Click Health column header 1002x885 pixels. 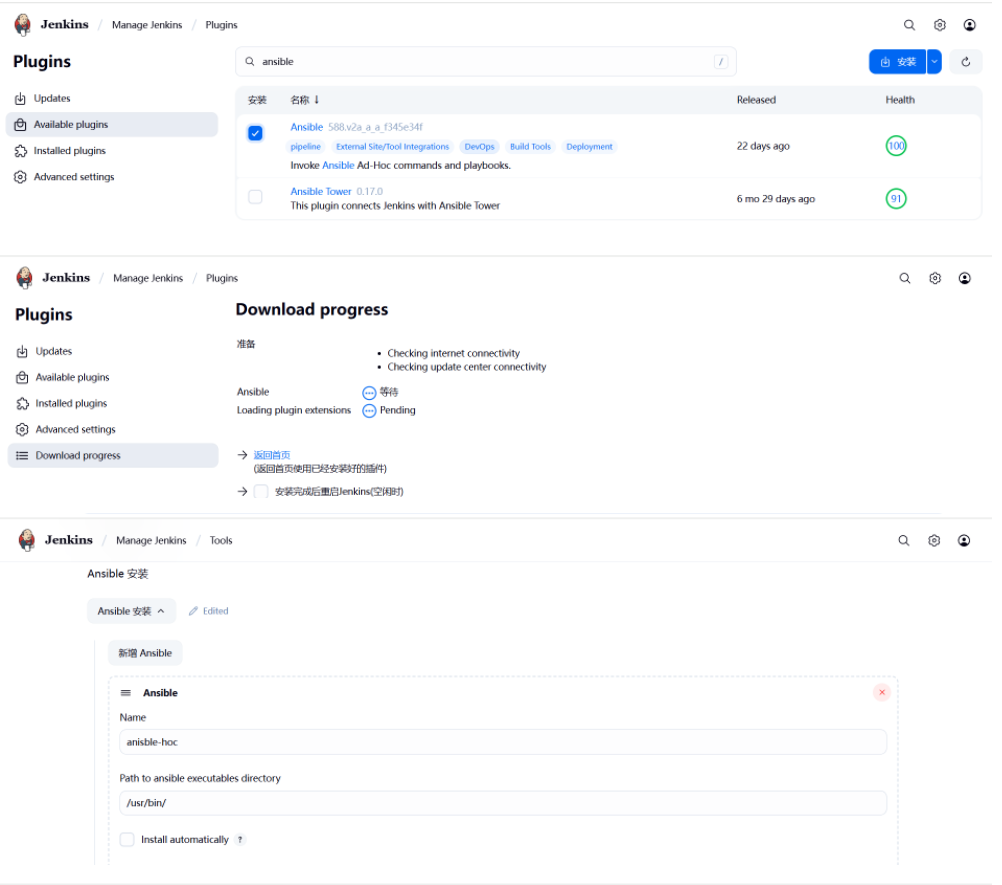tap(900, 100)
